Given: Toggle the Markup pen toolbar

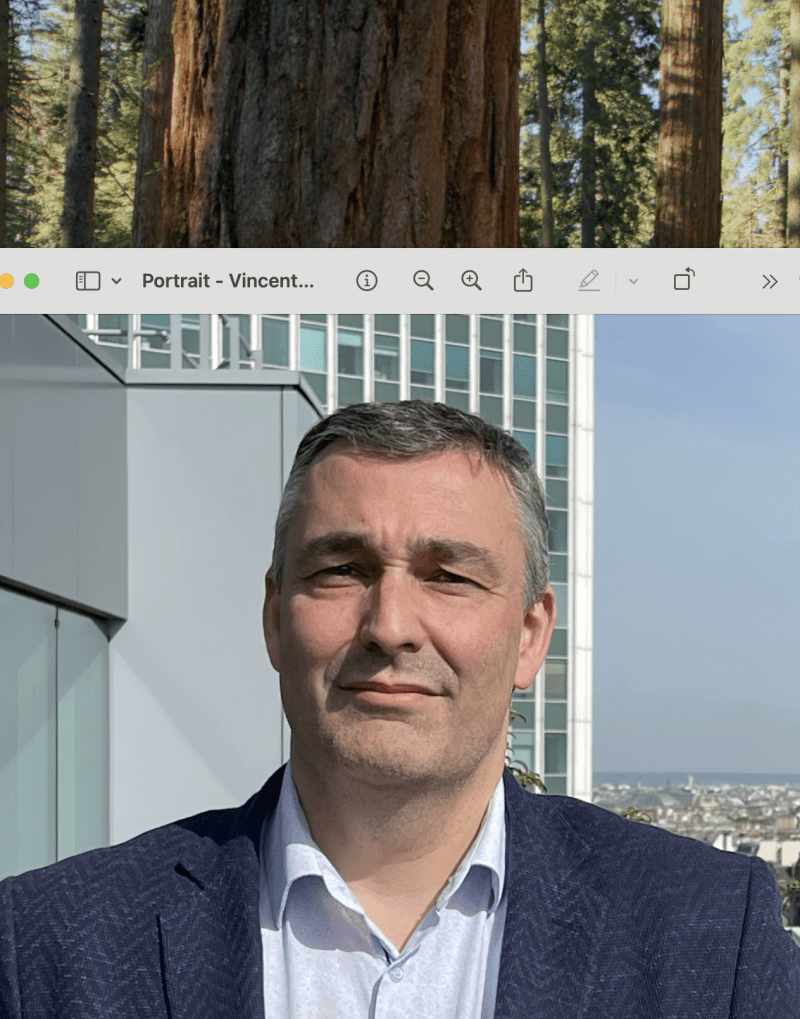Looking at the screenshot, I should click(x=589, y=281).
